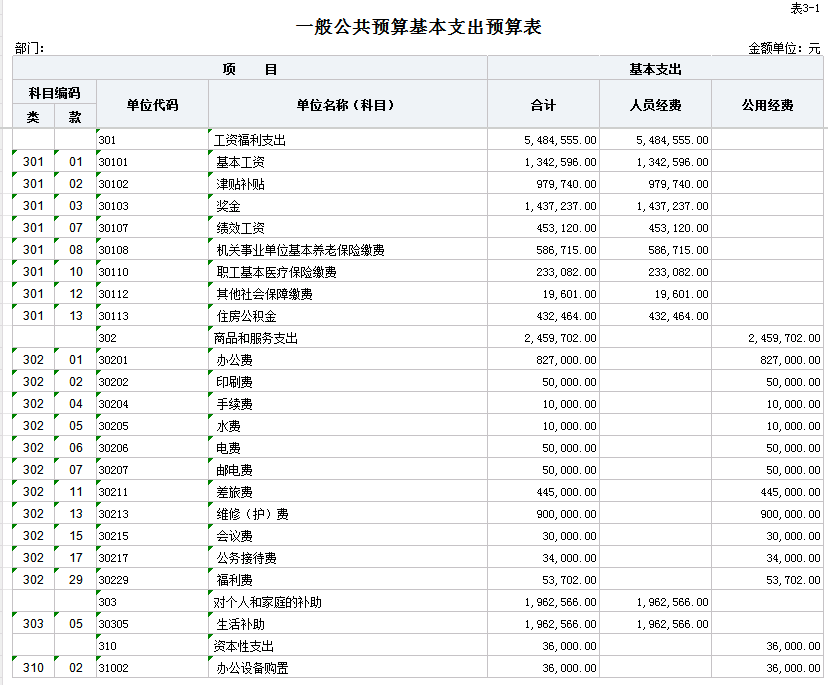This screenshot has height=685, width=828.
Task: Click the 金额单位：元 label
Action: click(784, 49)
